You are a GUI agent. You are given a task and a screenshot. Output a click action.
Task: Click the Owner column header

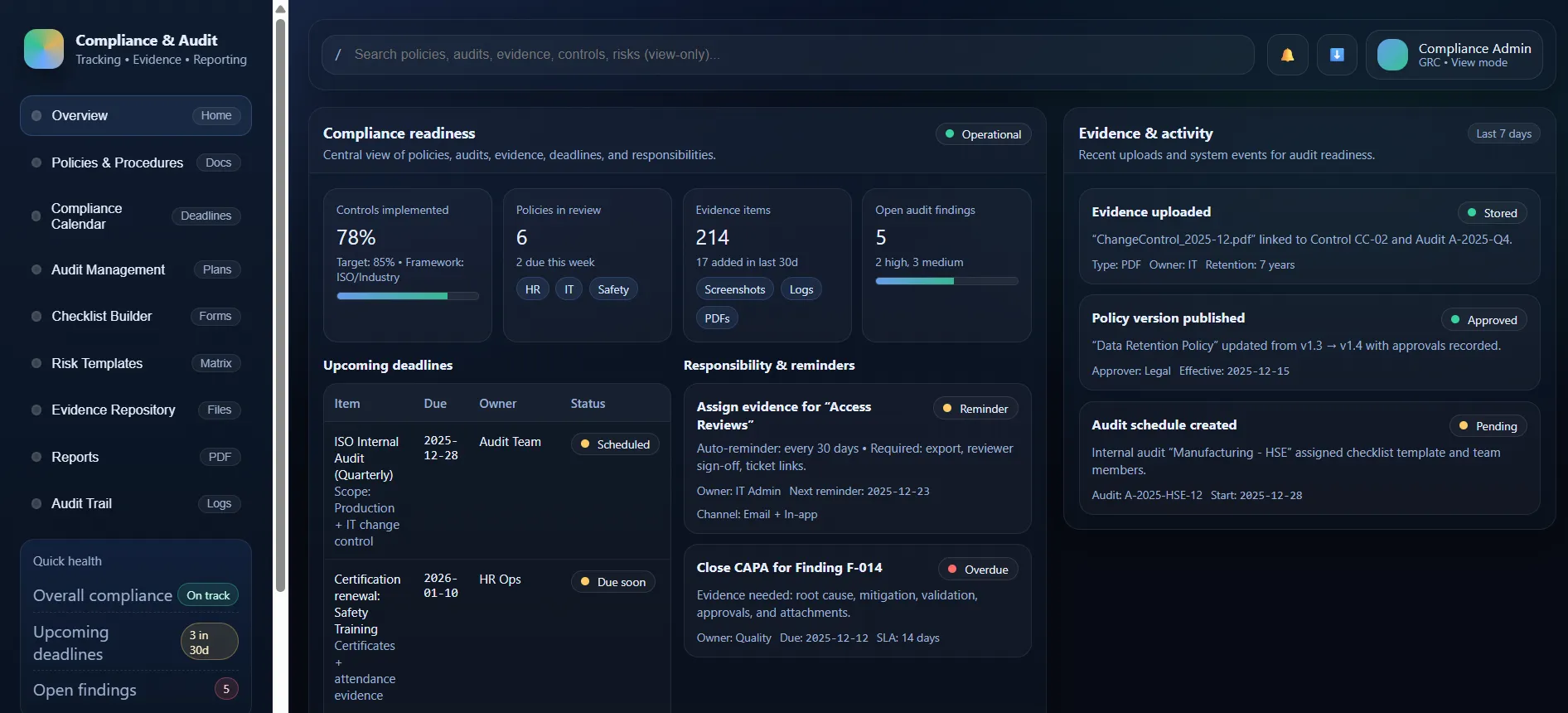[x=497, y=404]
